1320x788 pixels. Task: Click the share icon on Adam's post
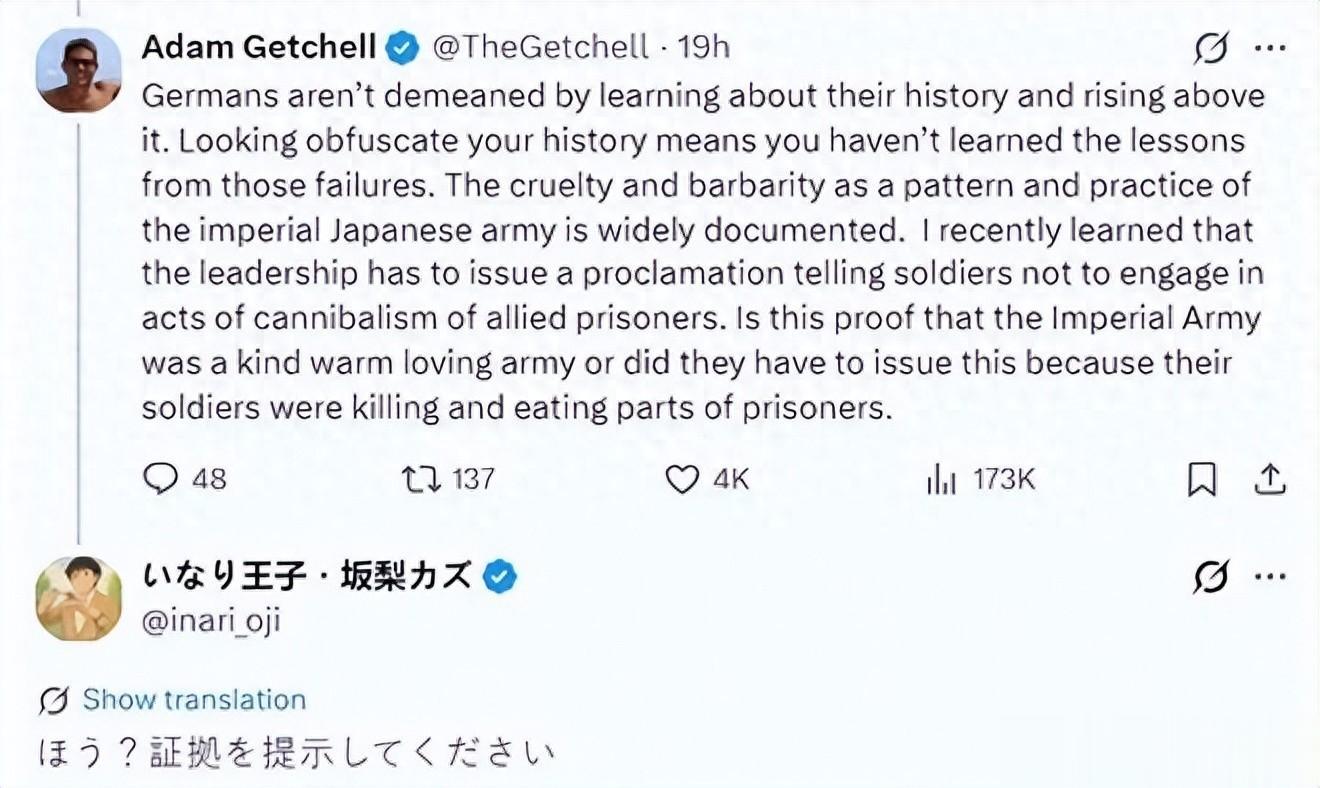pos(1269,480)
